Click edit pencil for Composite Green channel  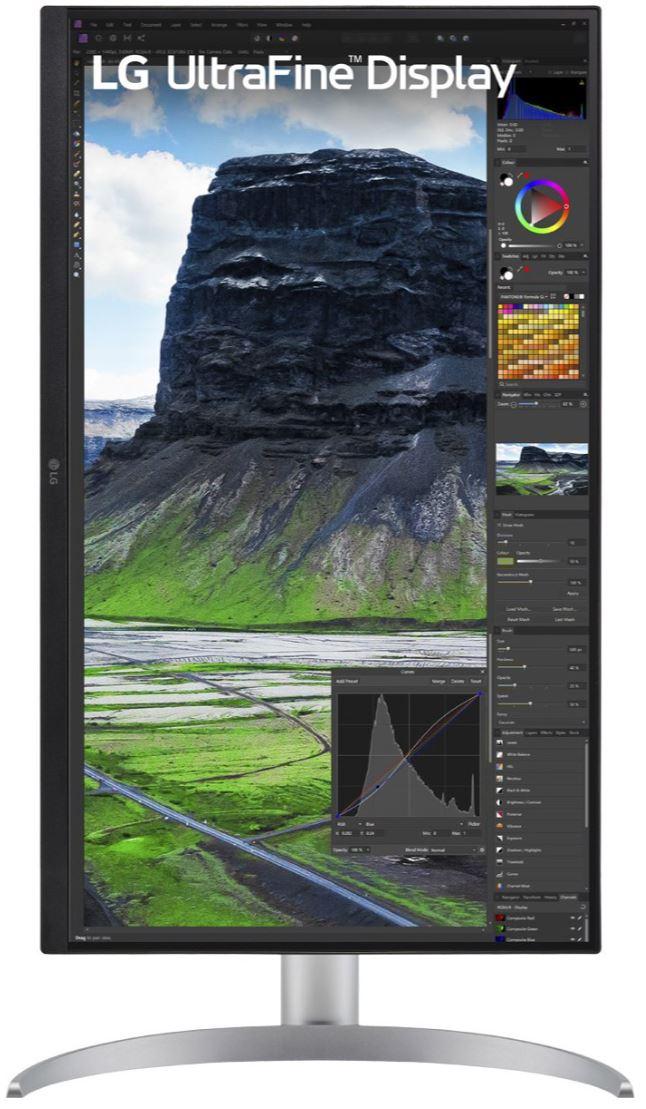click(x=579, y=929)
